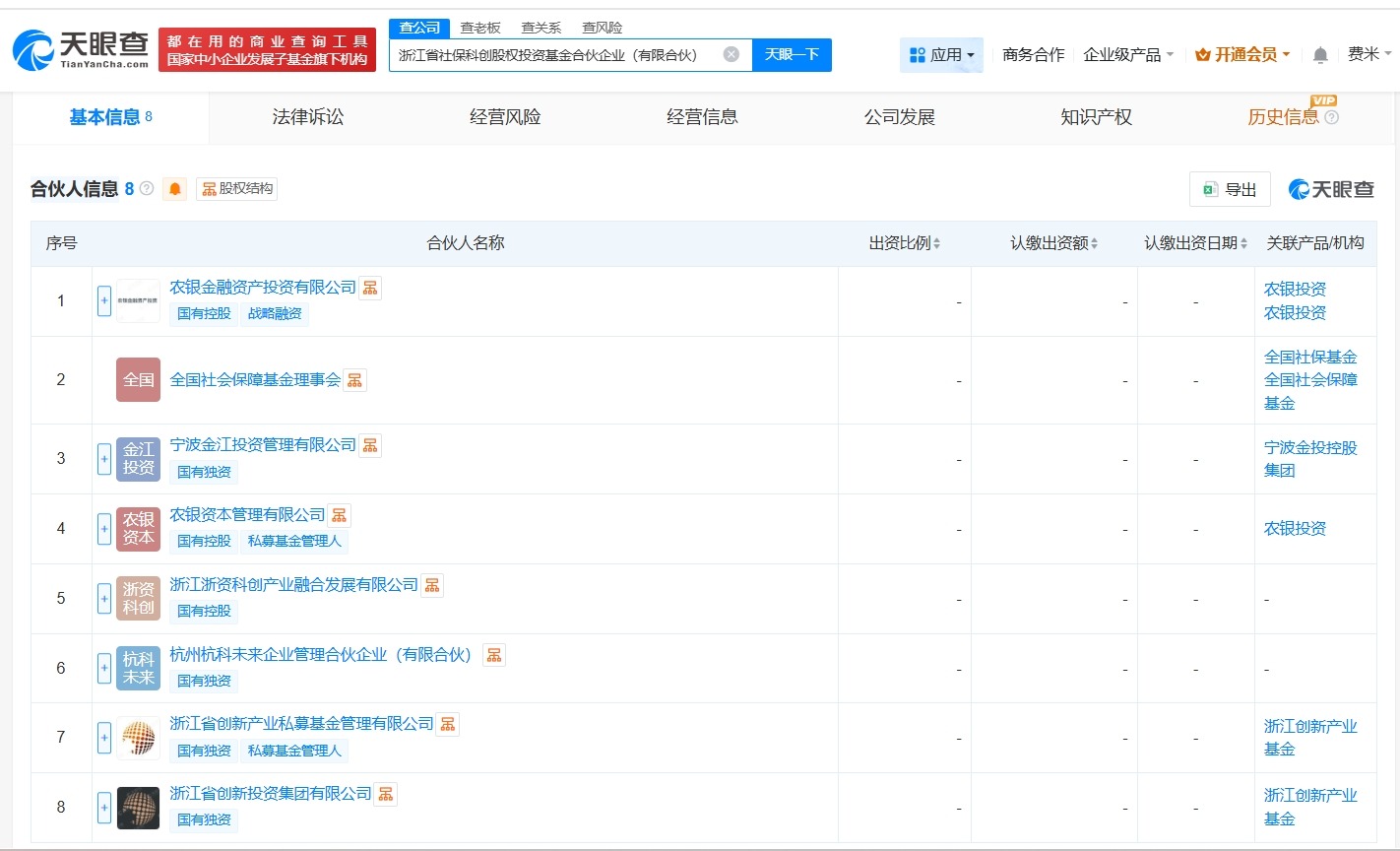Clear the search box with the x icon

point(731,55)
